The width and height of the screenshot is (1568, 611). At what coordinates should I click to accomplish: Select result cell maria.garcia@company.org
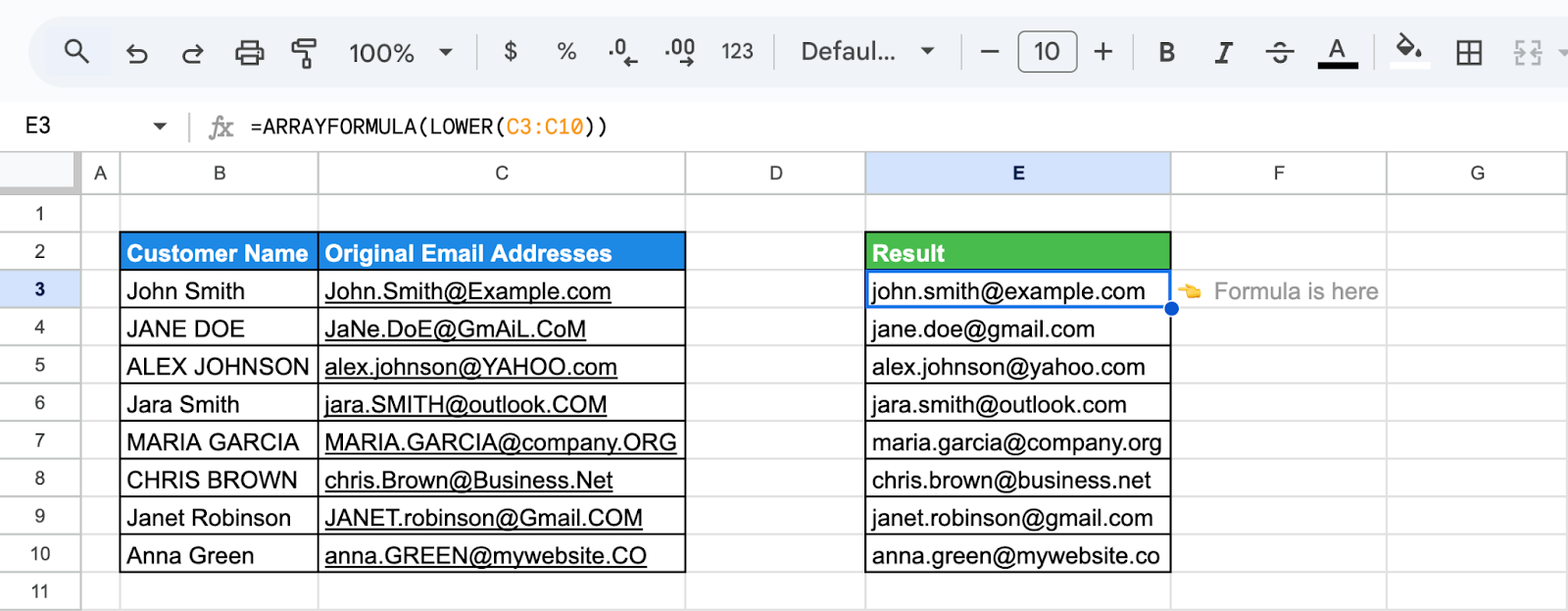(1018, 441)
